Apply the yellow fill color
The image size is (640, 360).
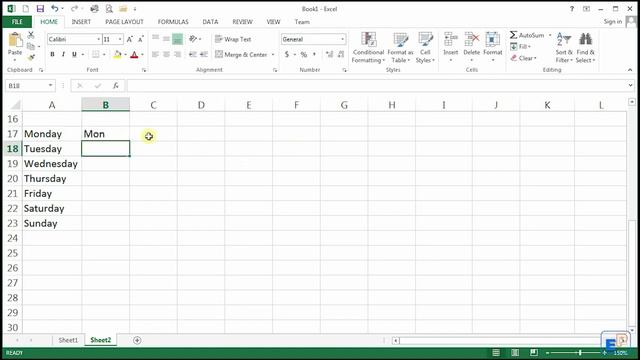(x=117, y=54)
